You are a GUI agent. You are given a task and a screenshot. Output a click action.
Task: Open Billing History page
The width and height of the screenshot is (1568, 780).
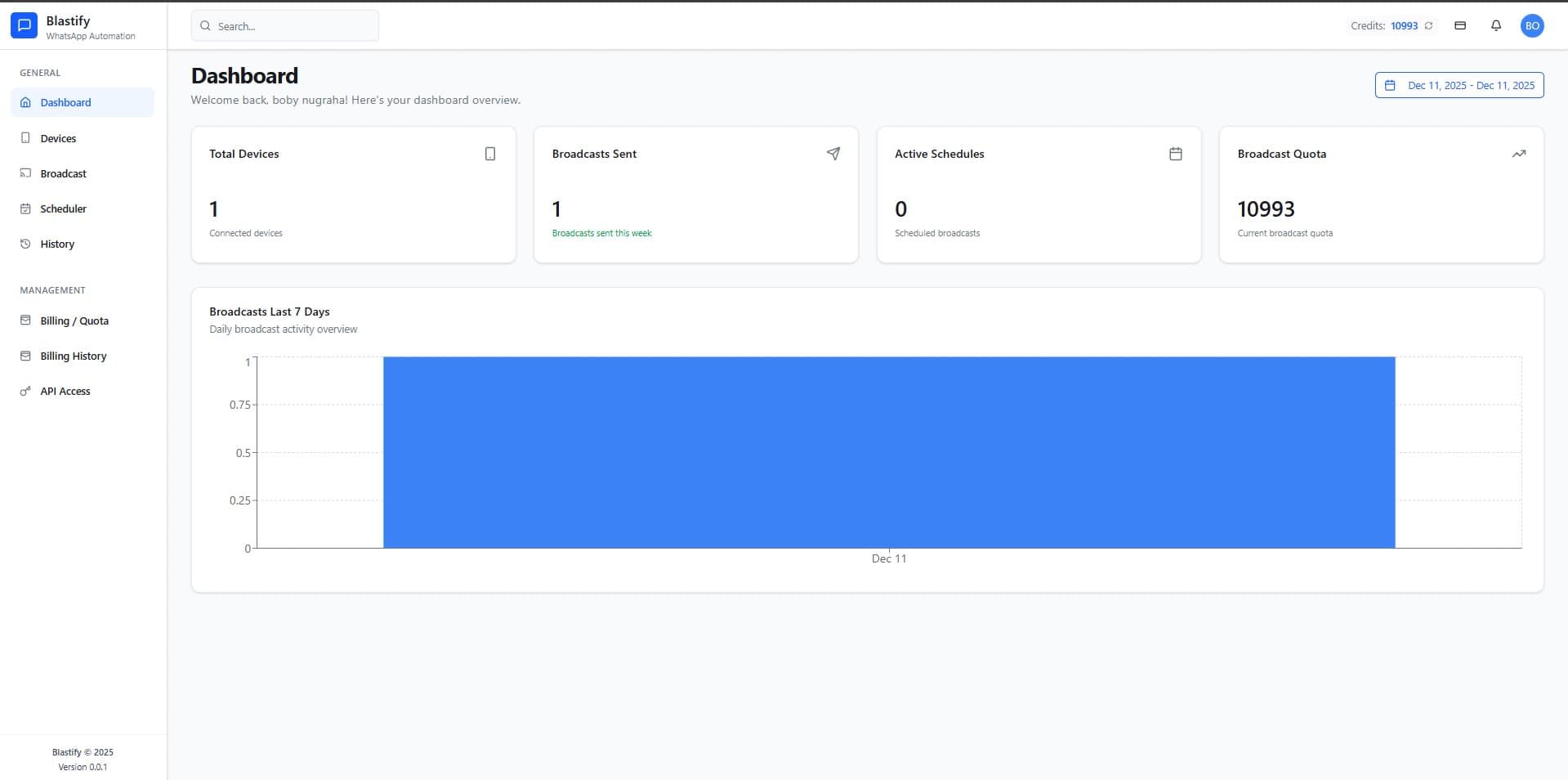pyautogui.click(x=73, y=356)
